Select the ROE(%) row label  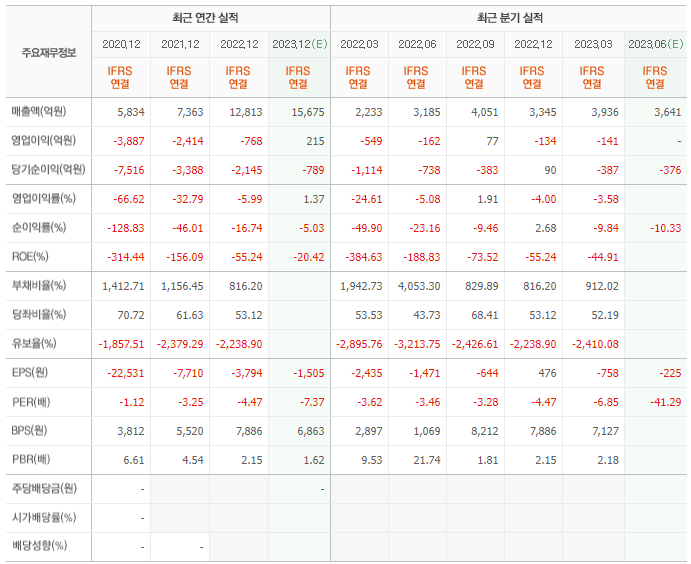point(30,256)
